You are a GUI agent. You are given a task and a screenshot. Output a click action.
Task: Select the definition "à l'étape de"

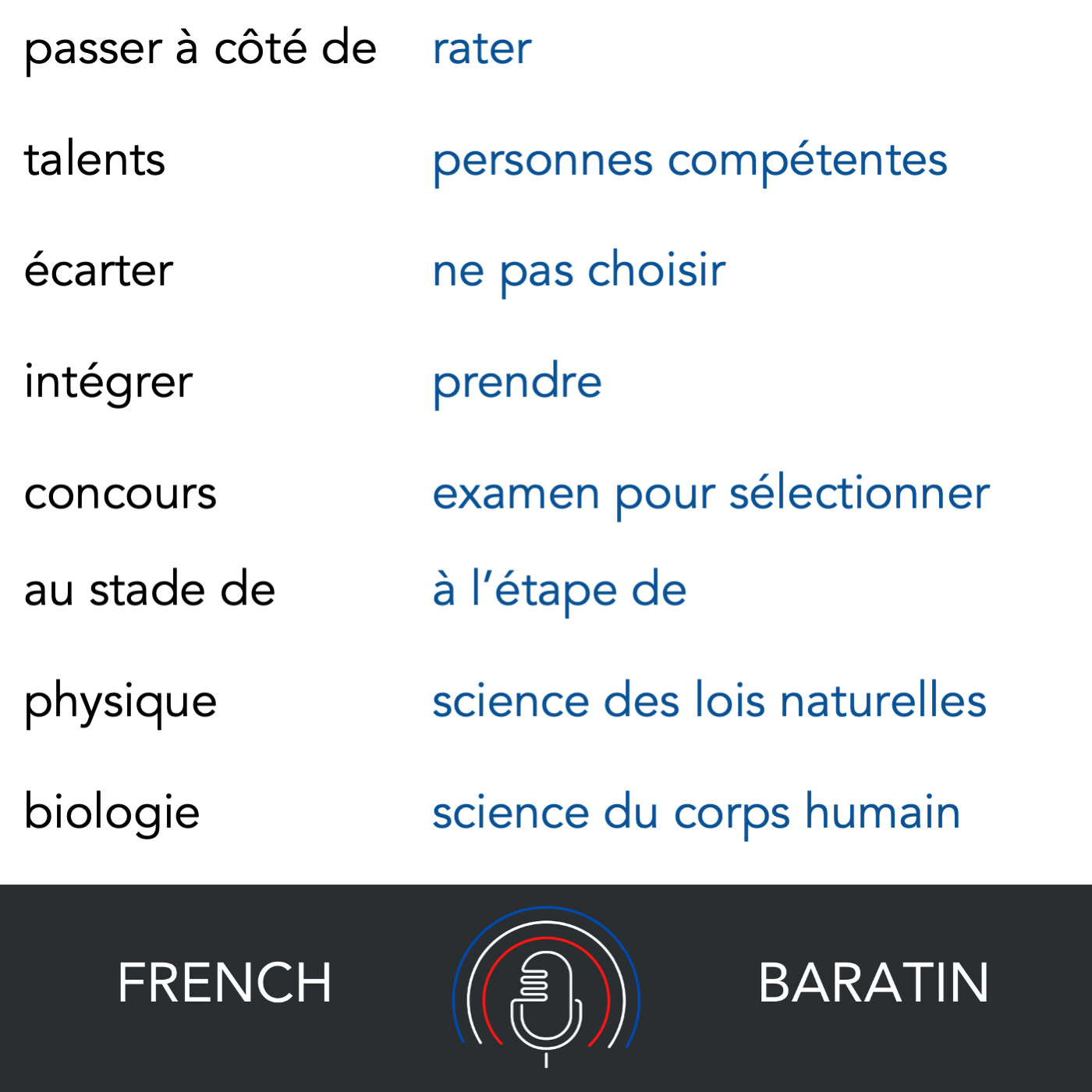(x=559, y=590)
